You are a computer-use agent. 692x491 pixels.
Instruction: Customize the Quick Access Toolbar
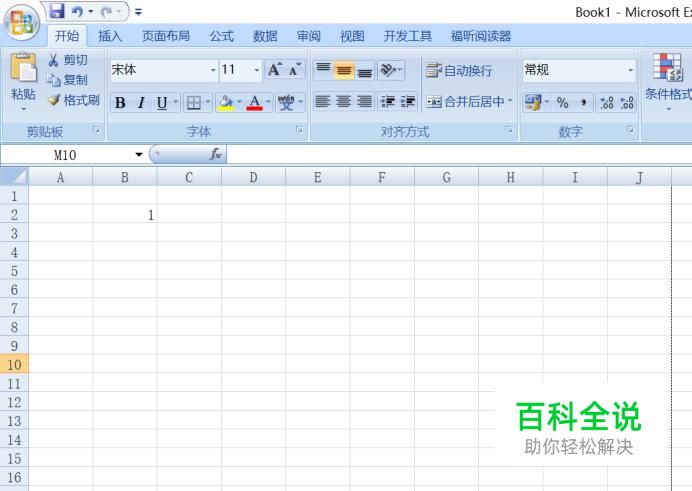(x=138, y=12)
